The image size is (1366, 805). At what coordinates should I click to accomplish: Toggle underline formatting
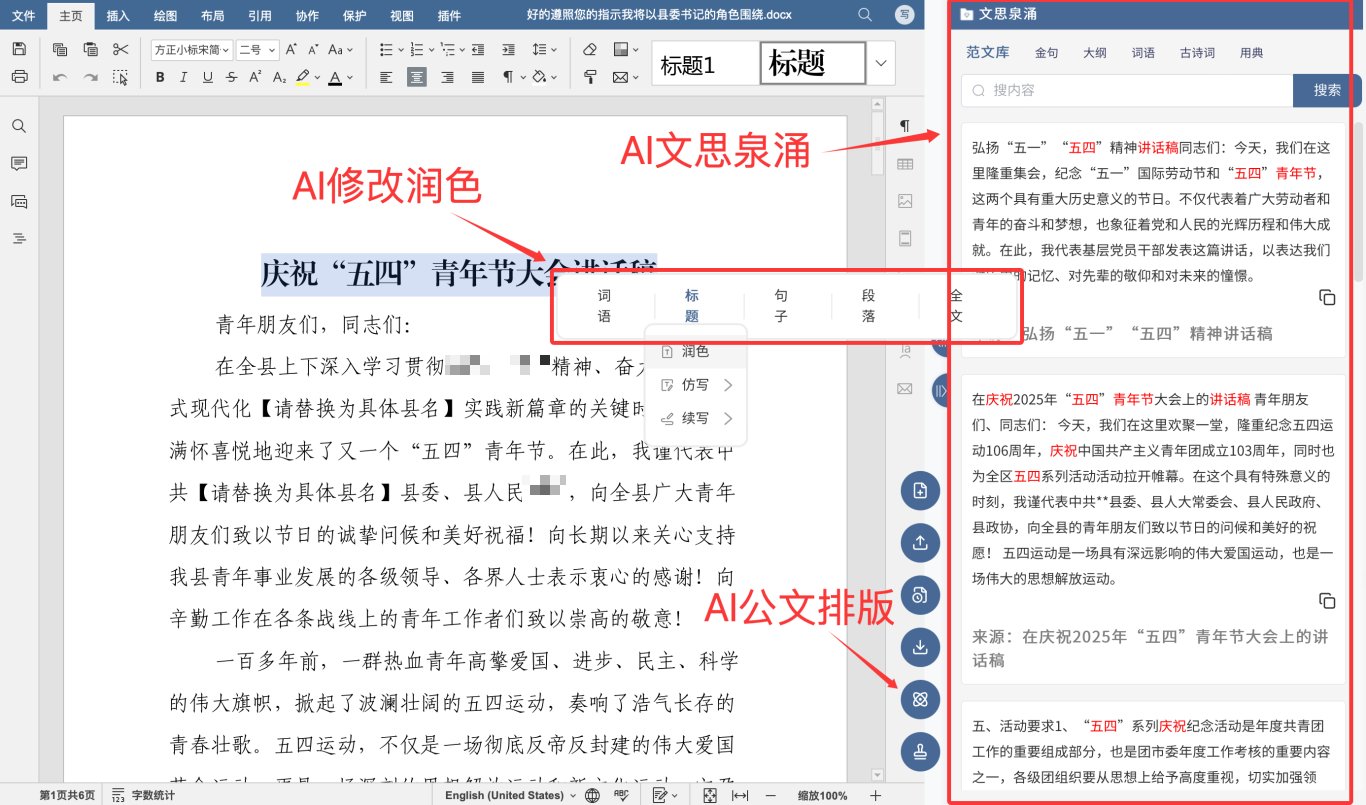click(208, 77)
